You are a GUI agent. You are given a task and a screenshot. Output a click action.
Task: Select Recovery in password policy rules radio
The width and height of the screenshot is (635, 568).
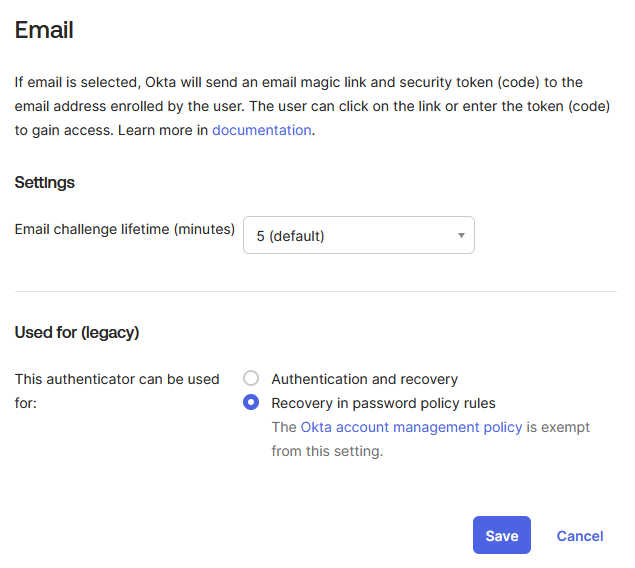pyautogui.click(x=251, y=403)
